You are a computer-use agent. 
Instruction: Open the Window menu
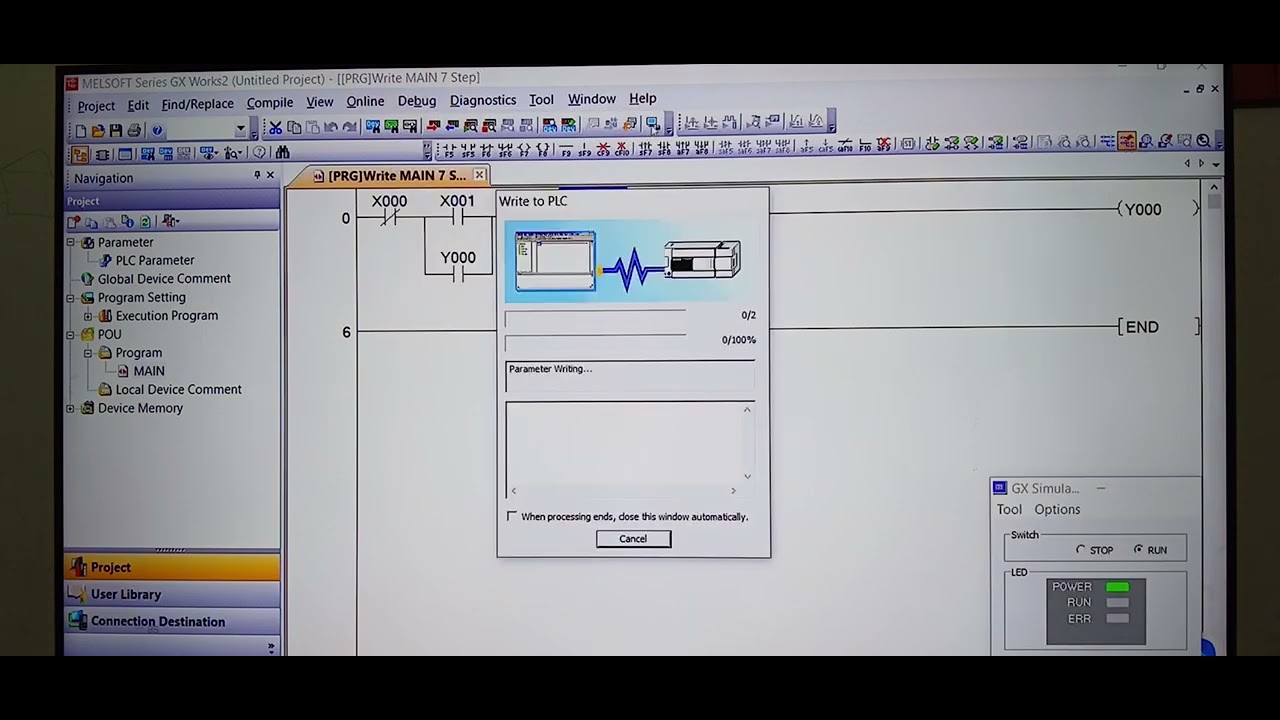592,99
